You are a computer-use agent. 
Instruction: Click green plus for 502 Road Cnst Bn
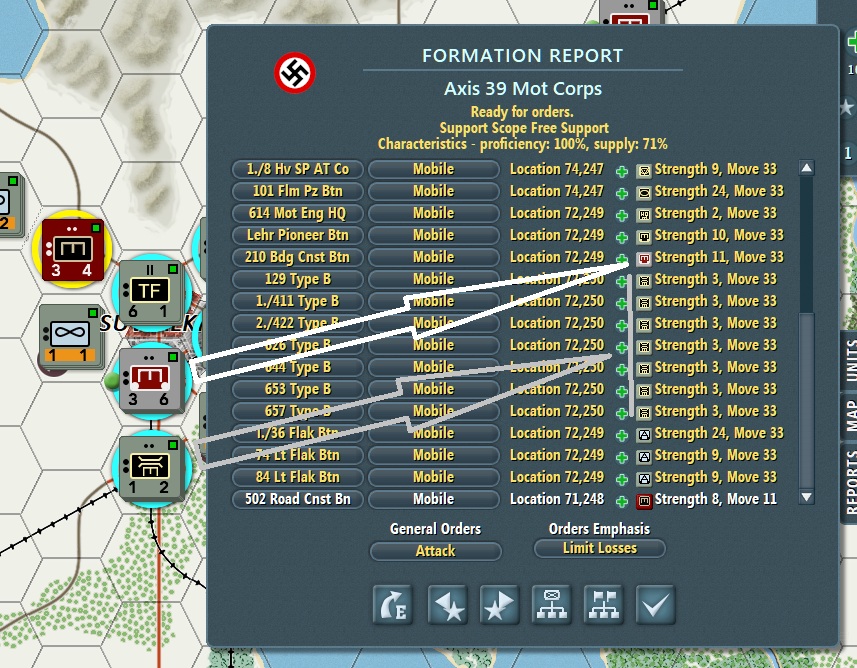click(x=621, y=501)
